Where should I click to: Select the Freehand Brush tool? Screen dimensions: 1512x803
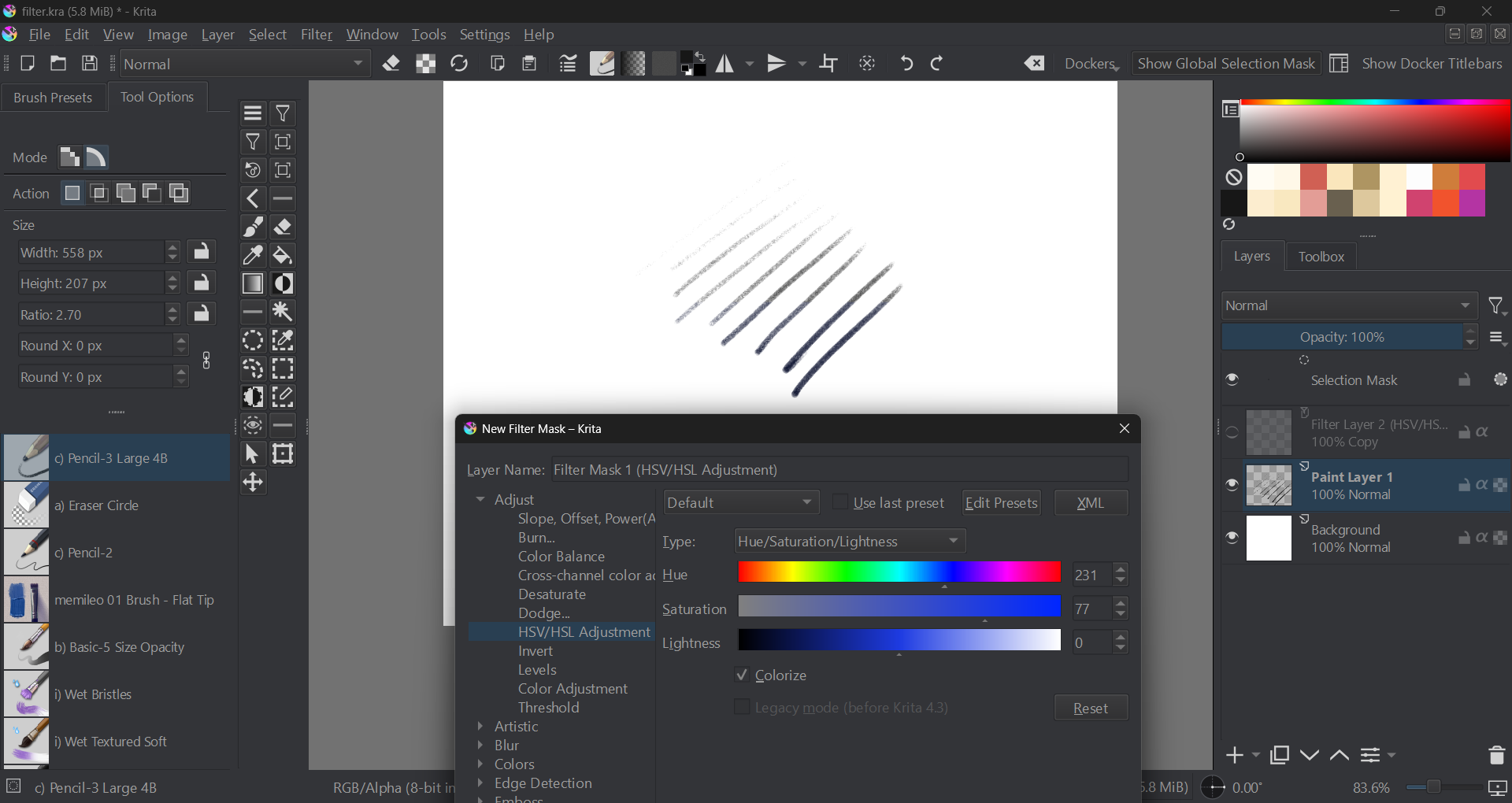[x=253, y=228]
